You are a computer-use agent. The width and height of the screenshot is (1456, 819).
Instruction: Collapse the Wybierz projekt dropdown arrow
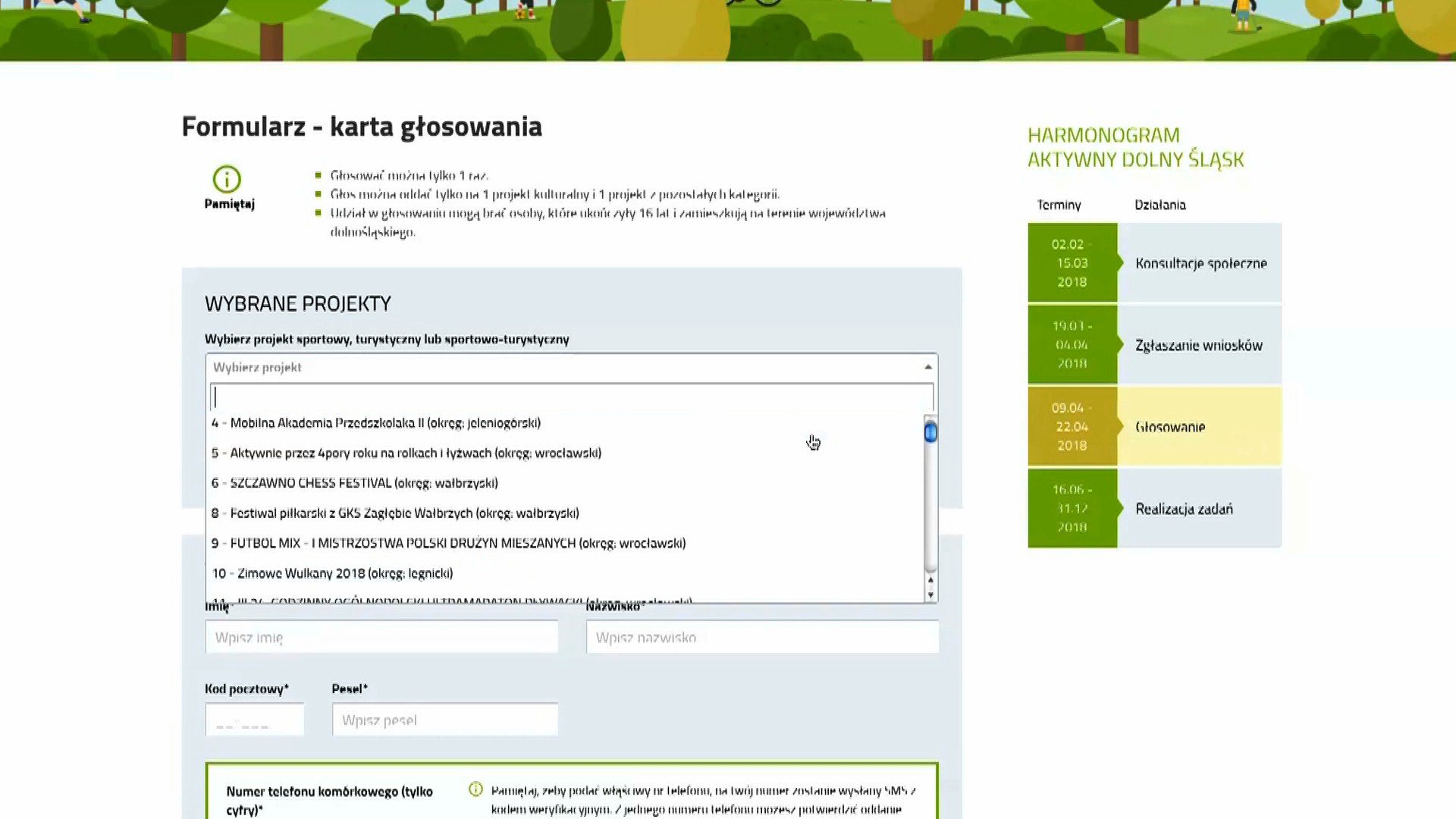pos(927,367)
